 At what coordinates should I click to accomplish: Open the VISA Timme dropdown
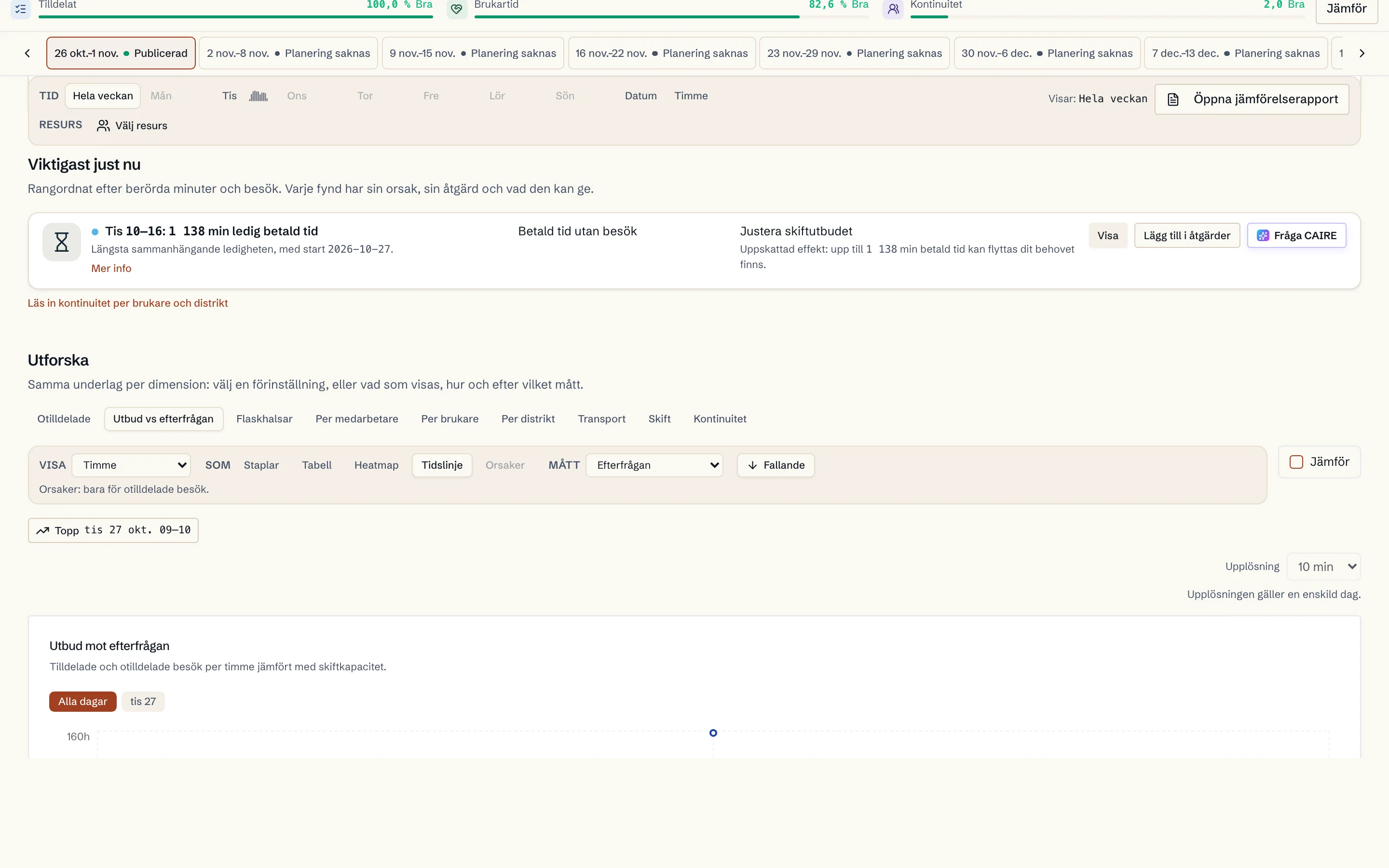[132, 465]
